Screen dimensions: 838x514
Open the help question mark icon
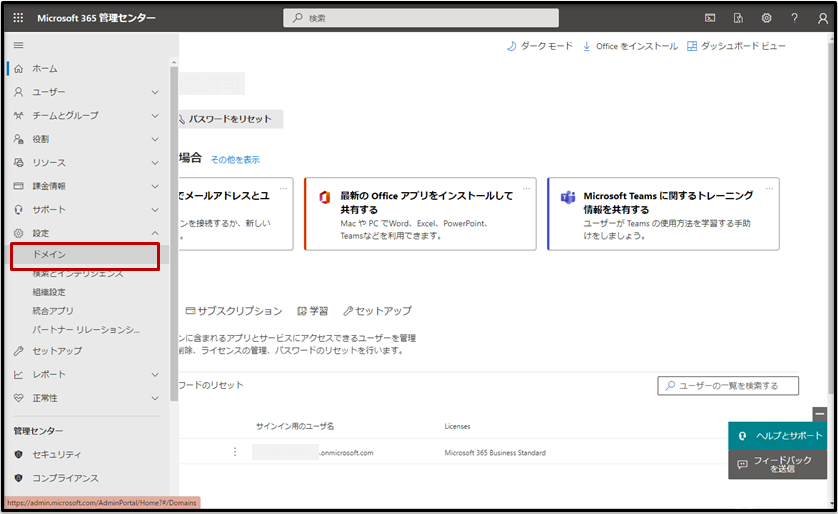tap(795, 18)
